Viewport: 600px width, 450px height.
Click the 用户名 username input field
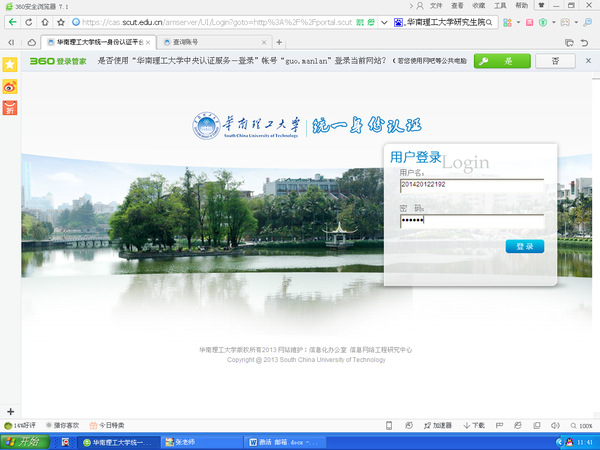coord(471,184)
